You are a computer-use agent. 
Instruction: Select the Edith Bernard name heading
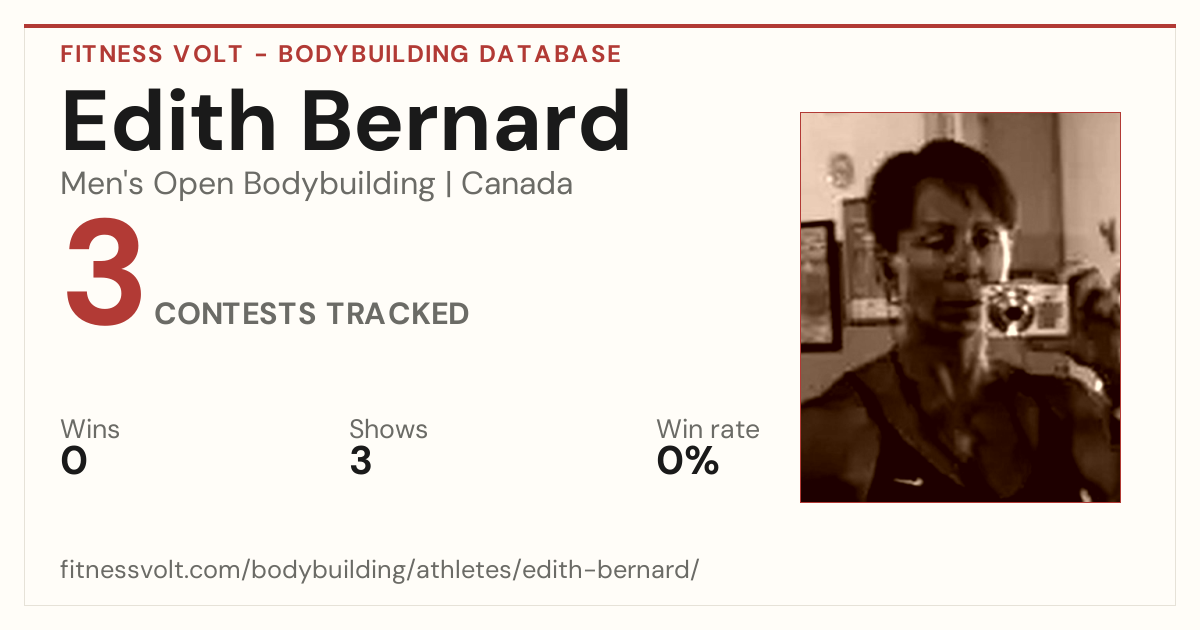(346, 123)
